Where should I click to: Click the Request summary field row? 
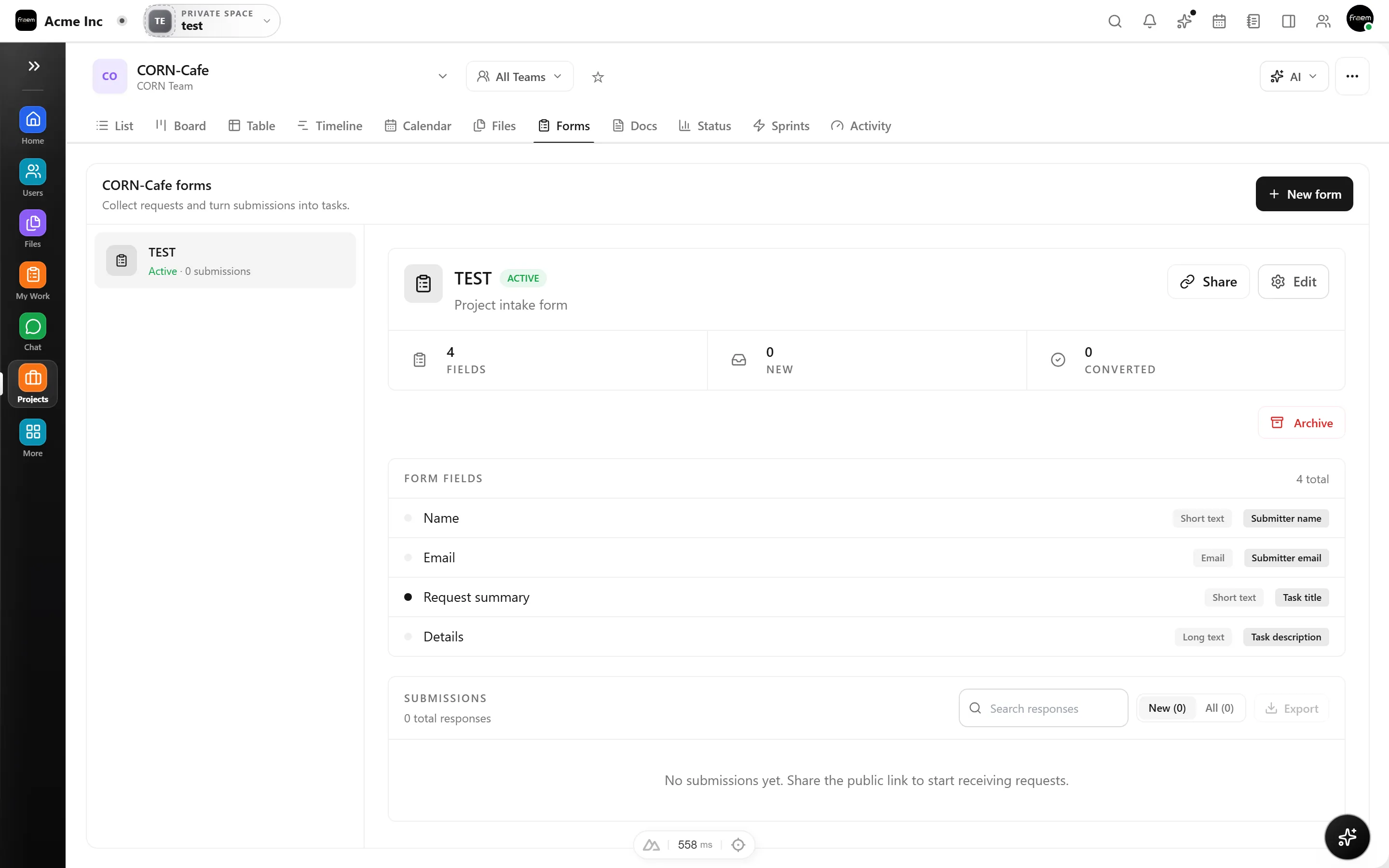pos(866,597)
